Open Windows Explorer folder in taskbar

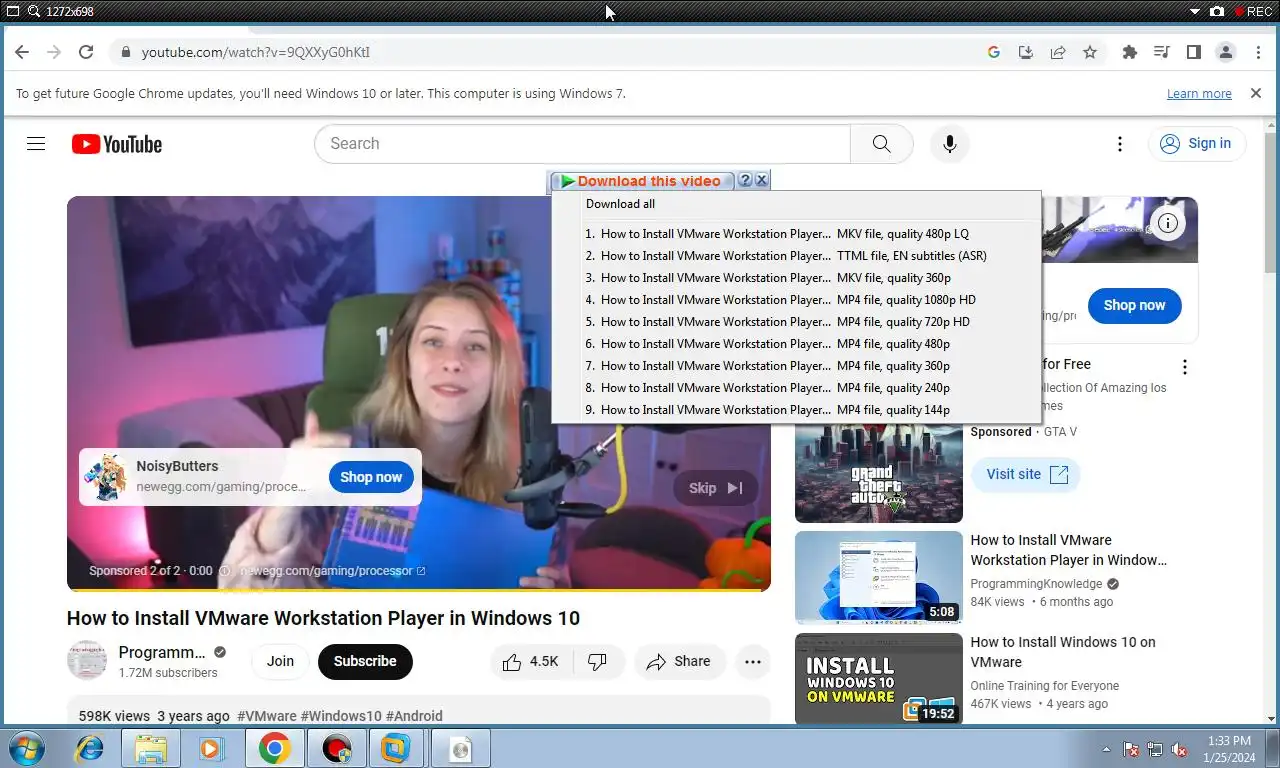point(151,748)
